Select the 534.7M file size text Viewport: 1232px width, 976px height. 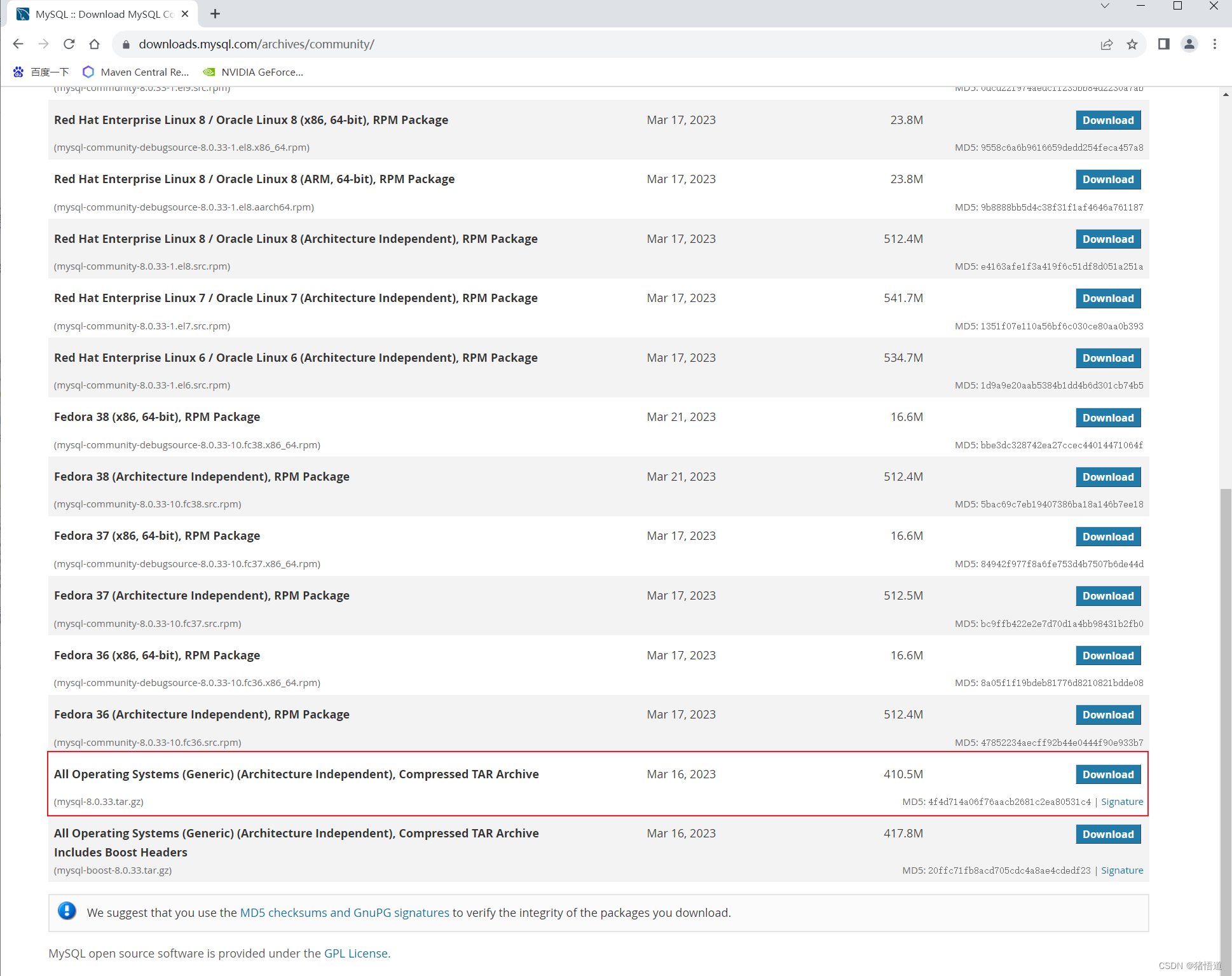903,357
